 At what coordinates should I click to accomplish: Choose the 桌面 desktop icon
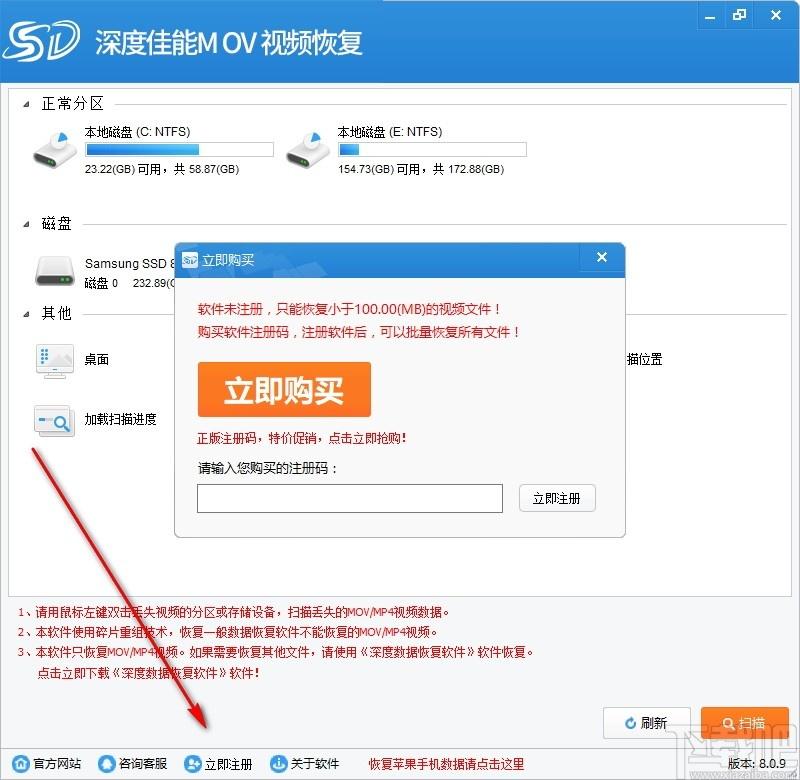tap(55, 361)
